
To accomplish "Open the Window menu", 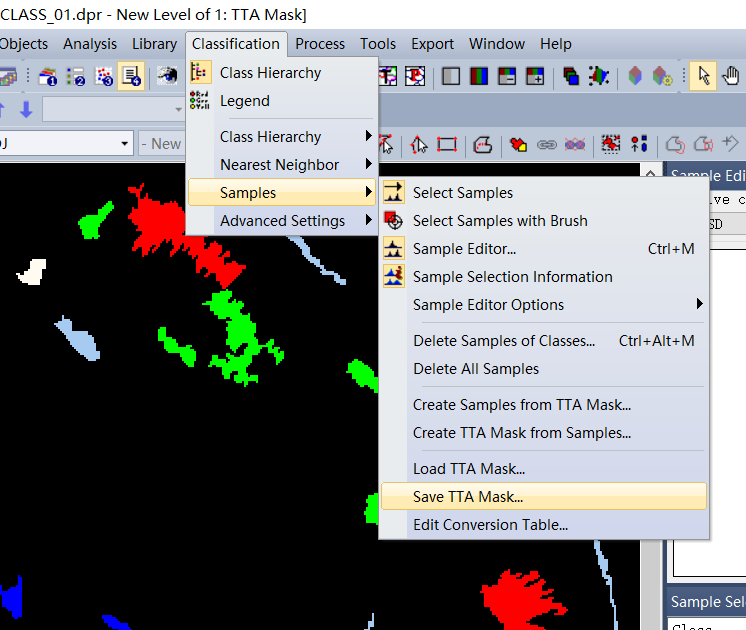I will pos(497,44).
